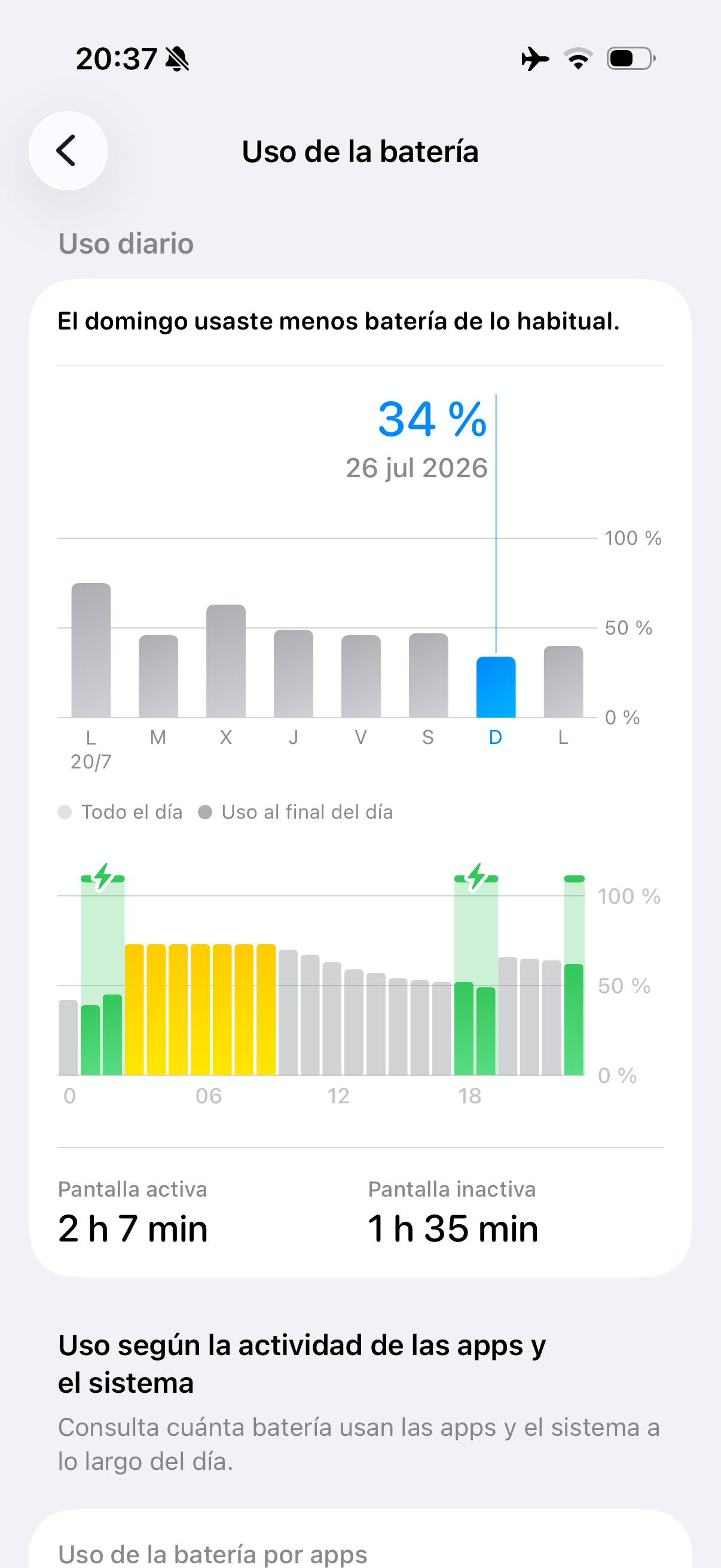
Task: Tap the battery level status icon
Action: coord(631,59)
